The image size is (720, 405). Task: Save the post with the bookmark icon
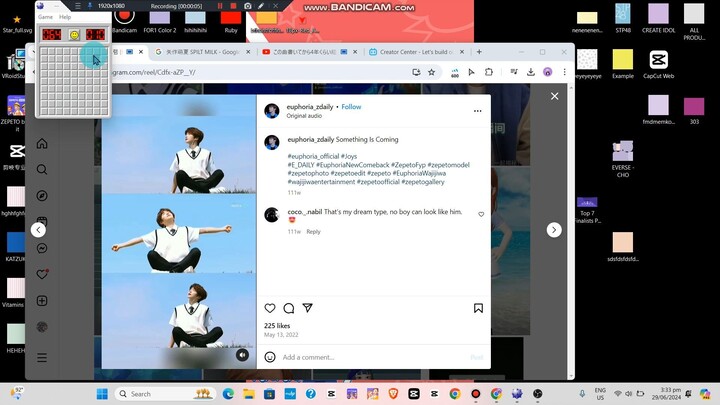pos(478,308)
